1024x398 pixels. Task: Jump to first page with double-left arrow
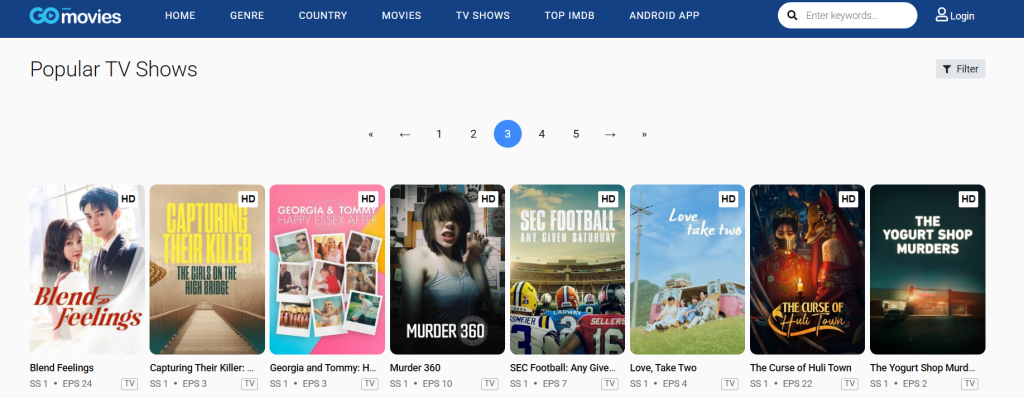coord(370,134)
